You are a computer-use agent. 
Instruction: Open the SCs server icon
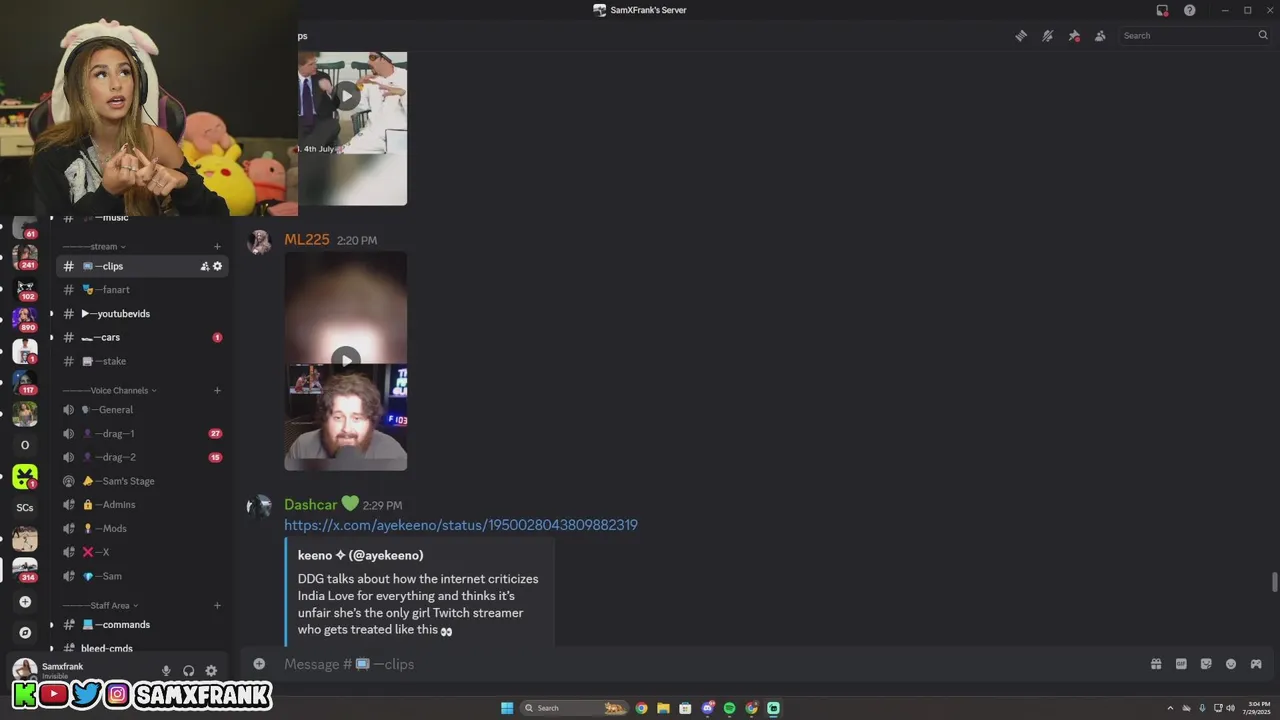25,508
